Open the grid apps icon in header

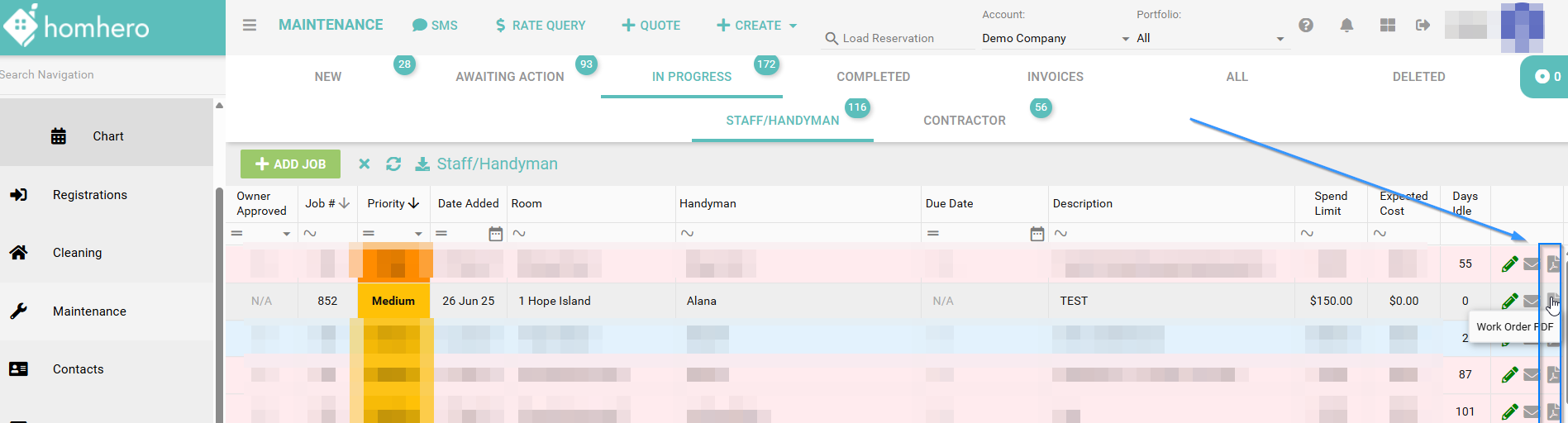pyautogui.click(x=1388, y=25)
